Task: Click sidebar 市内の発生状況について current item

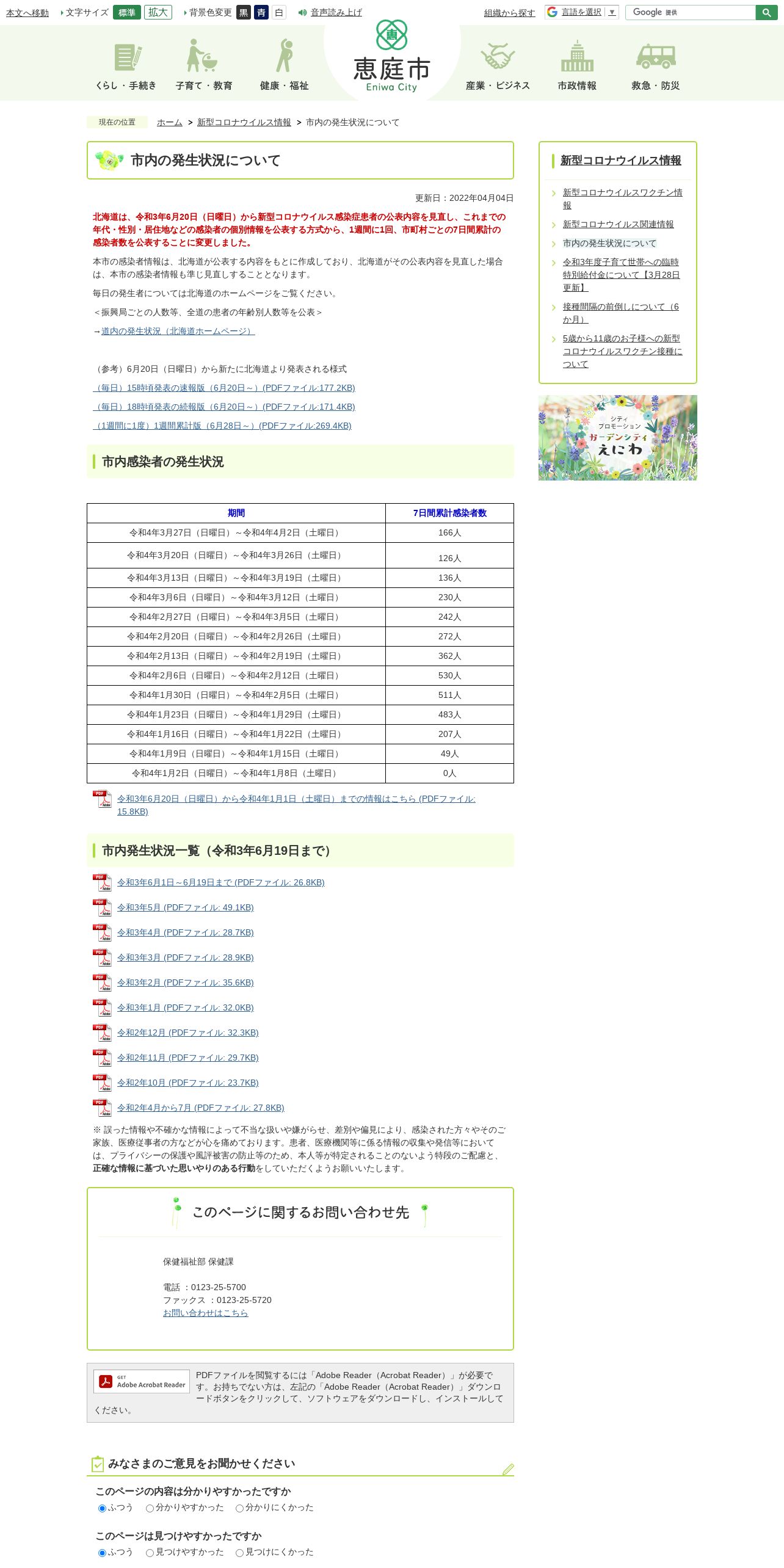Action: (609, 243)
